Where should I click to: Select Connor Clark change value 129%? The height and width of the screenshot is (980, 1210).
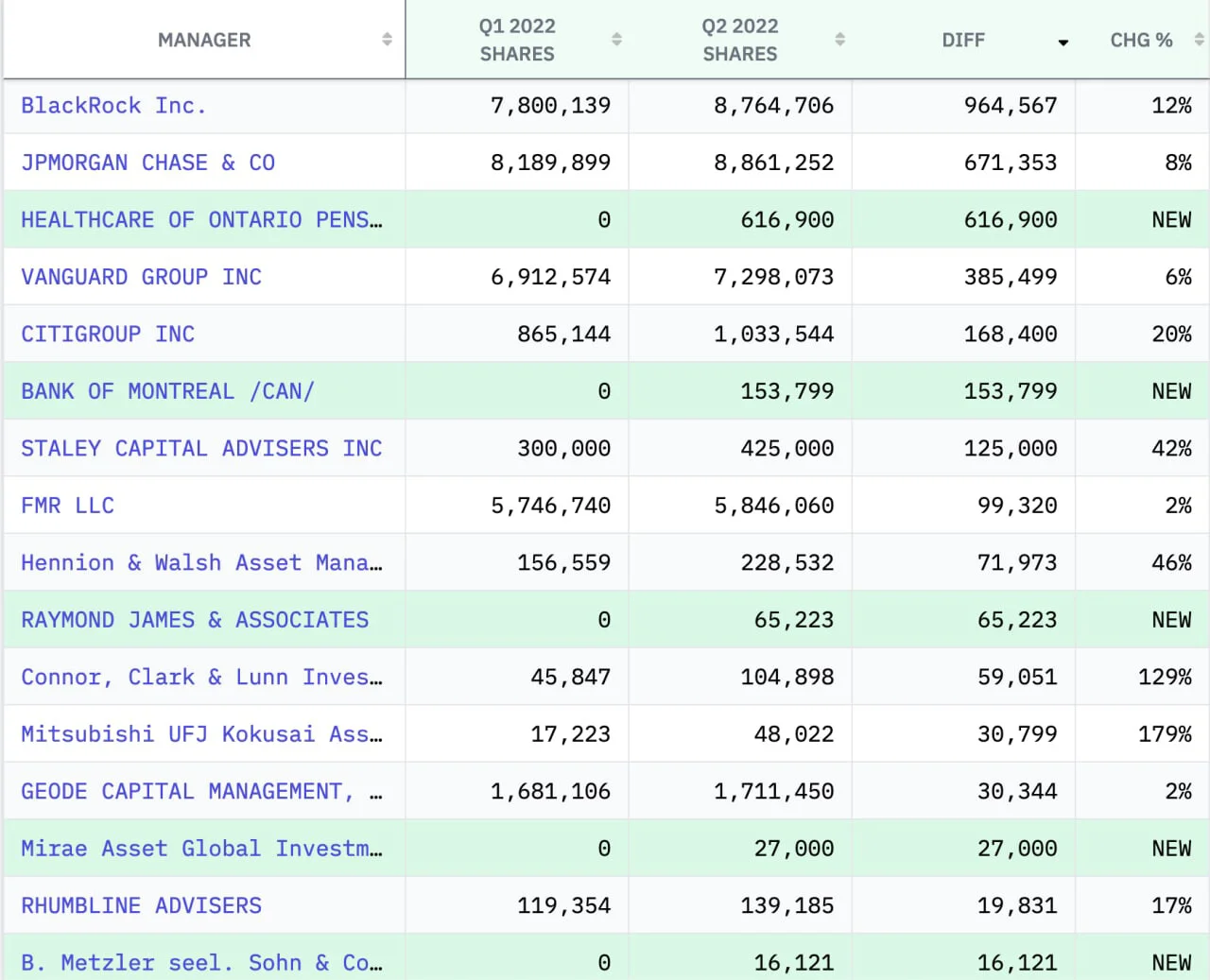[1165, 678]
